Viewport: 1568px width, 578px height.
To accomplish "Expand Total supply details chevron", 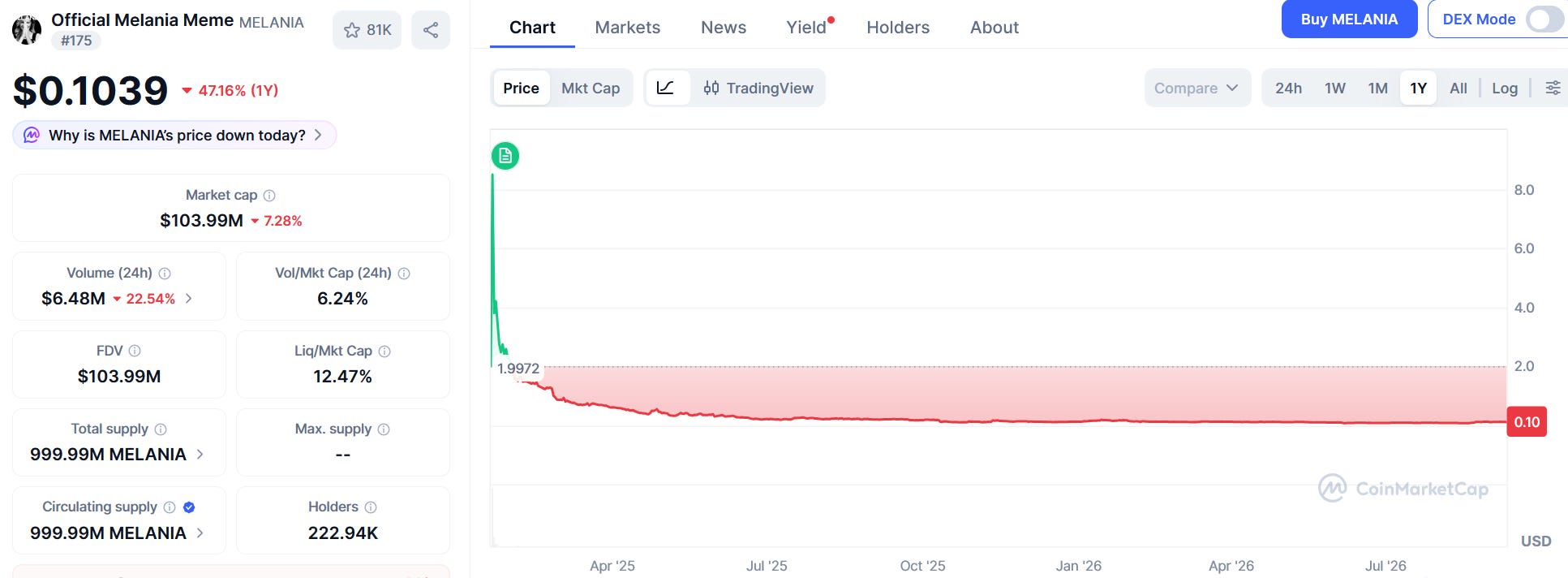I will click(x=200, y=455).
